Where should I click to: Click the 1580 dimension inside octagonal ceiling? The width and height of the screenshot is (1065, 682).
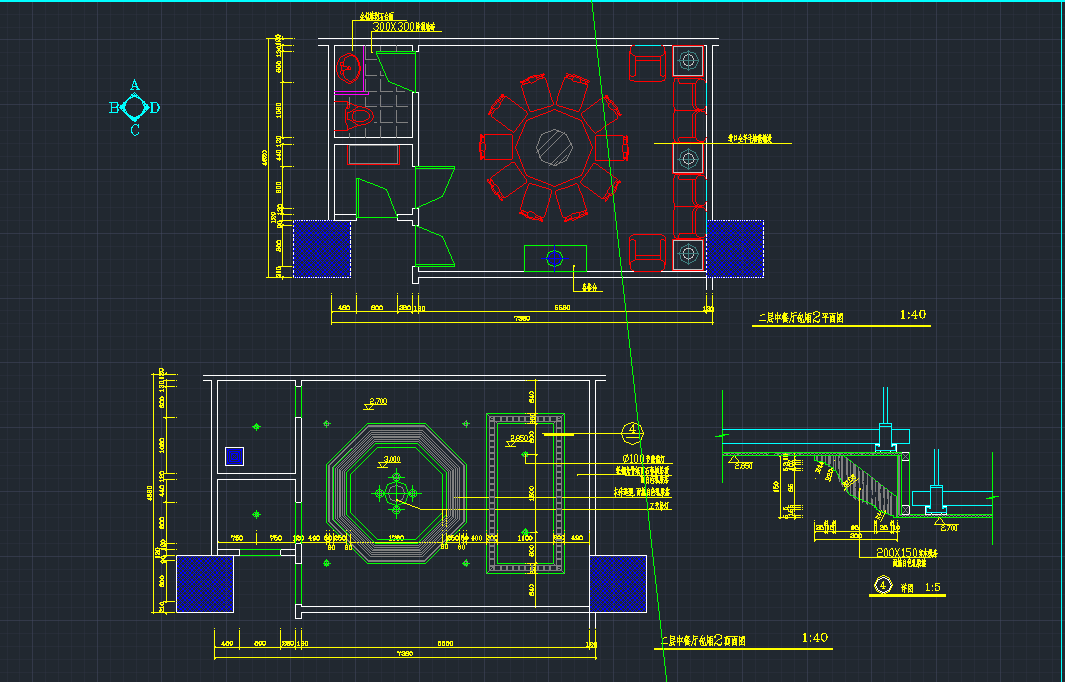pos(396,538)
